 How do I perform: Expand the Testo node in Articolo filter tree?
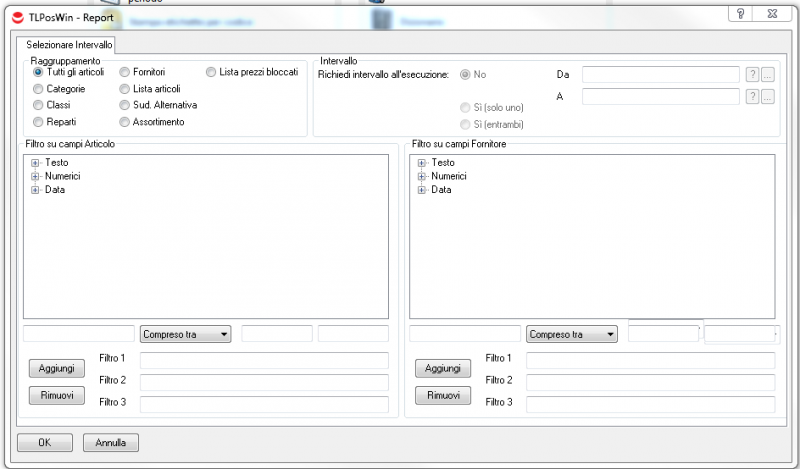[x=35, y=163]
